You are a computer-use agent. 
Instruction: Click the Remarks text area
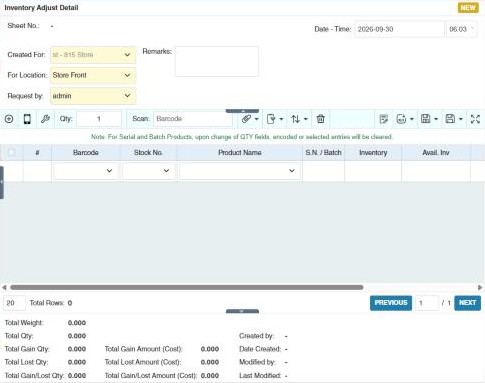[217, 62]
